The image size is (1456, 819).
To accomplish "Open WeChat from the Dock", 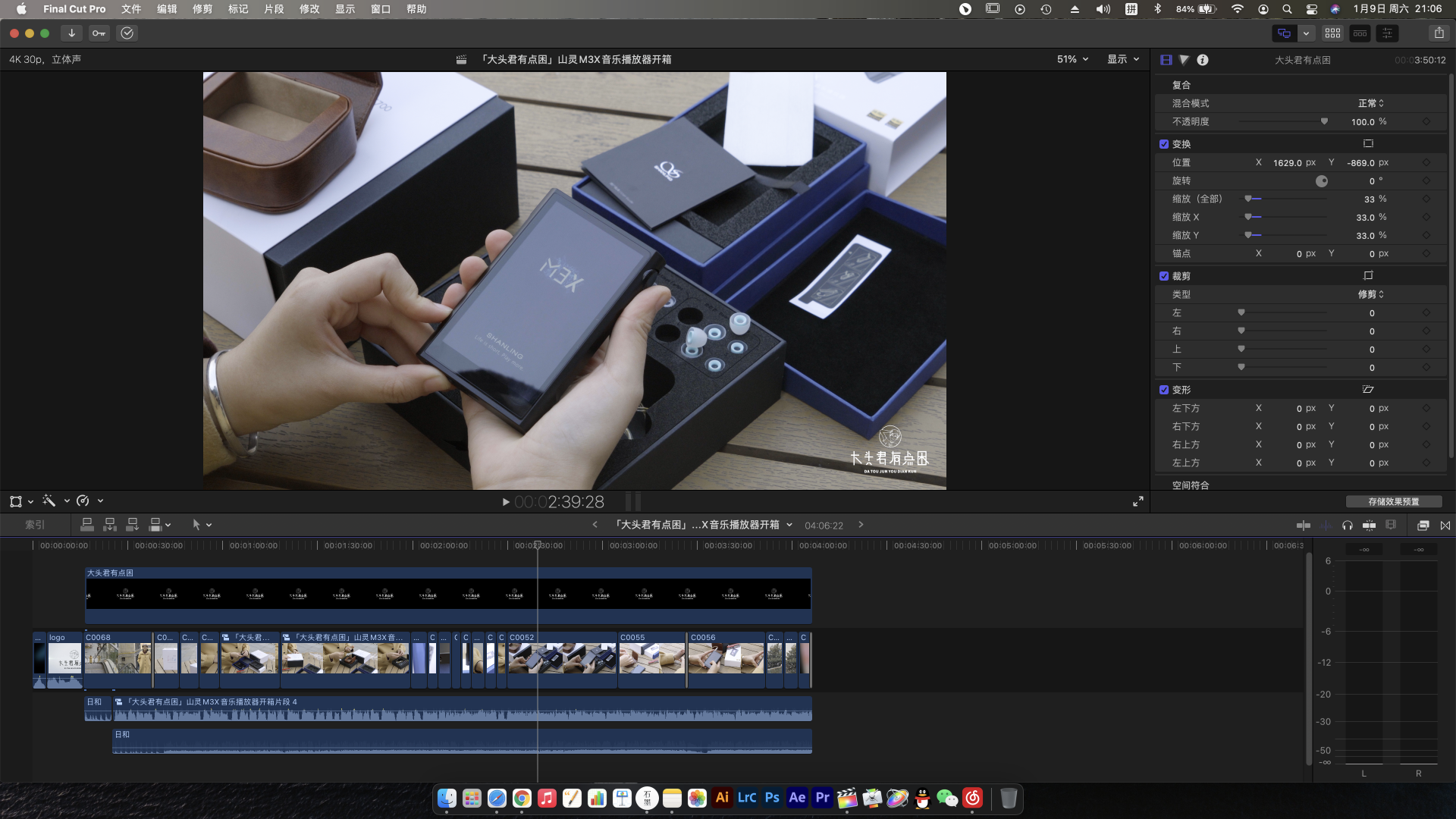I will tap(947, 798).
